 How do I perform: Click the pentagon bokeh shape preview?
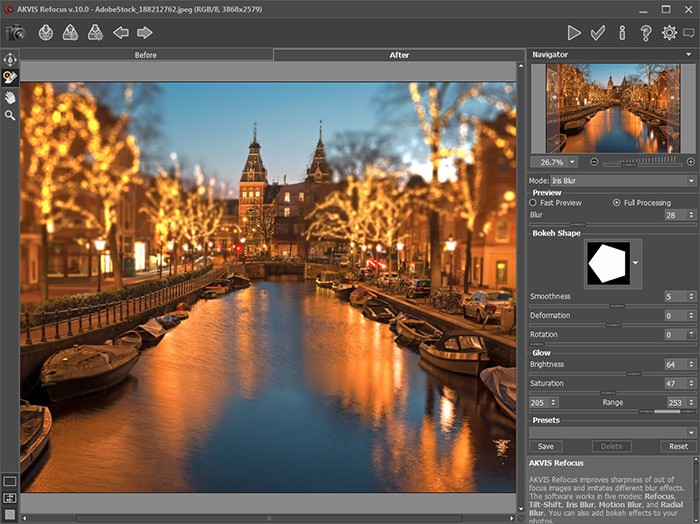pyautogui.click(x=608, y=263)
